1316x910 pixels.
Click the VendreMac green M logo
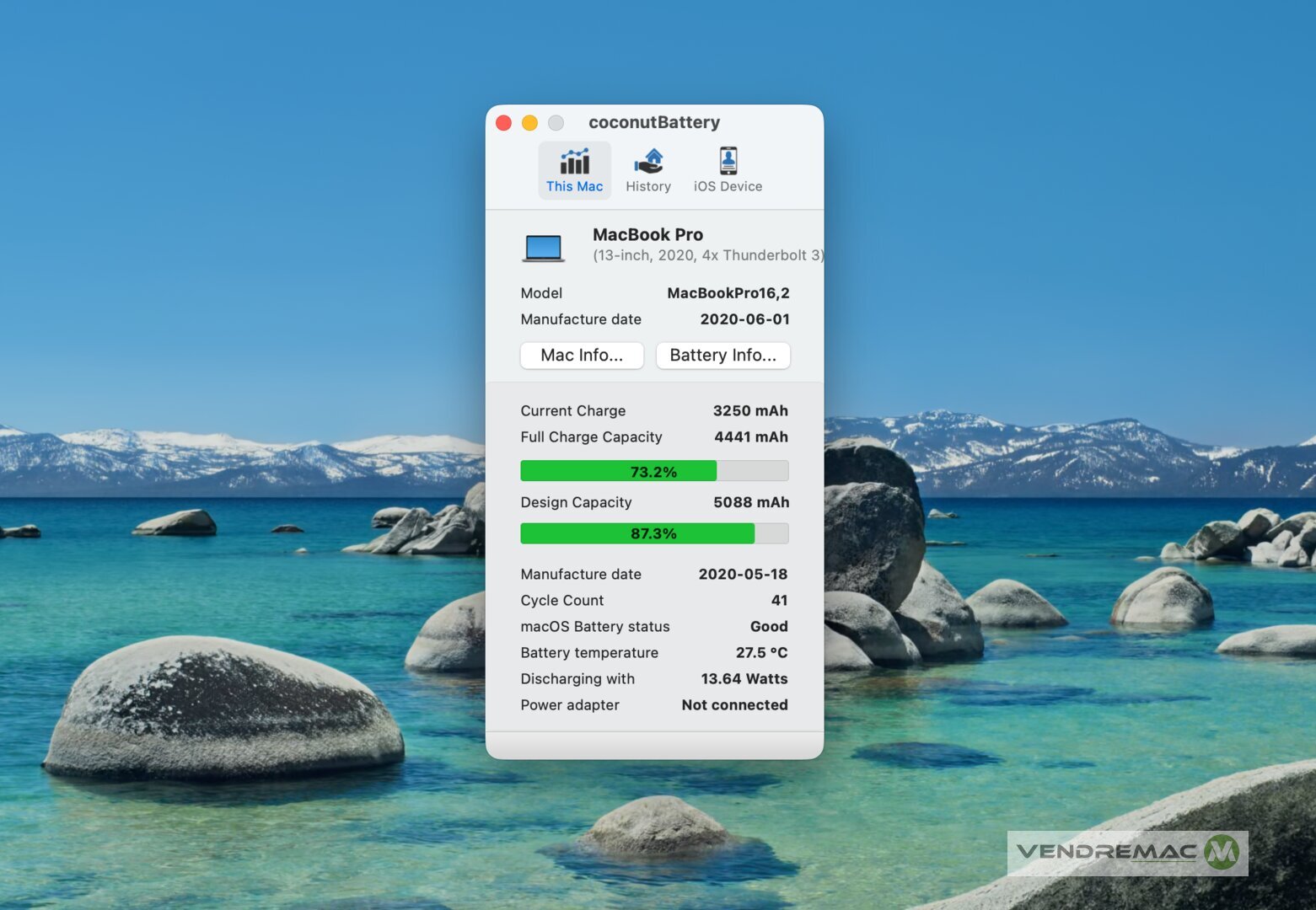pyautogui.click(x=1221, y=852)
